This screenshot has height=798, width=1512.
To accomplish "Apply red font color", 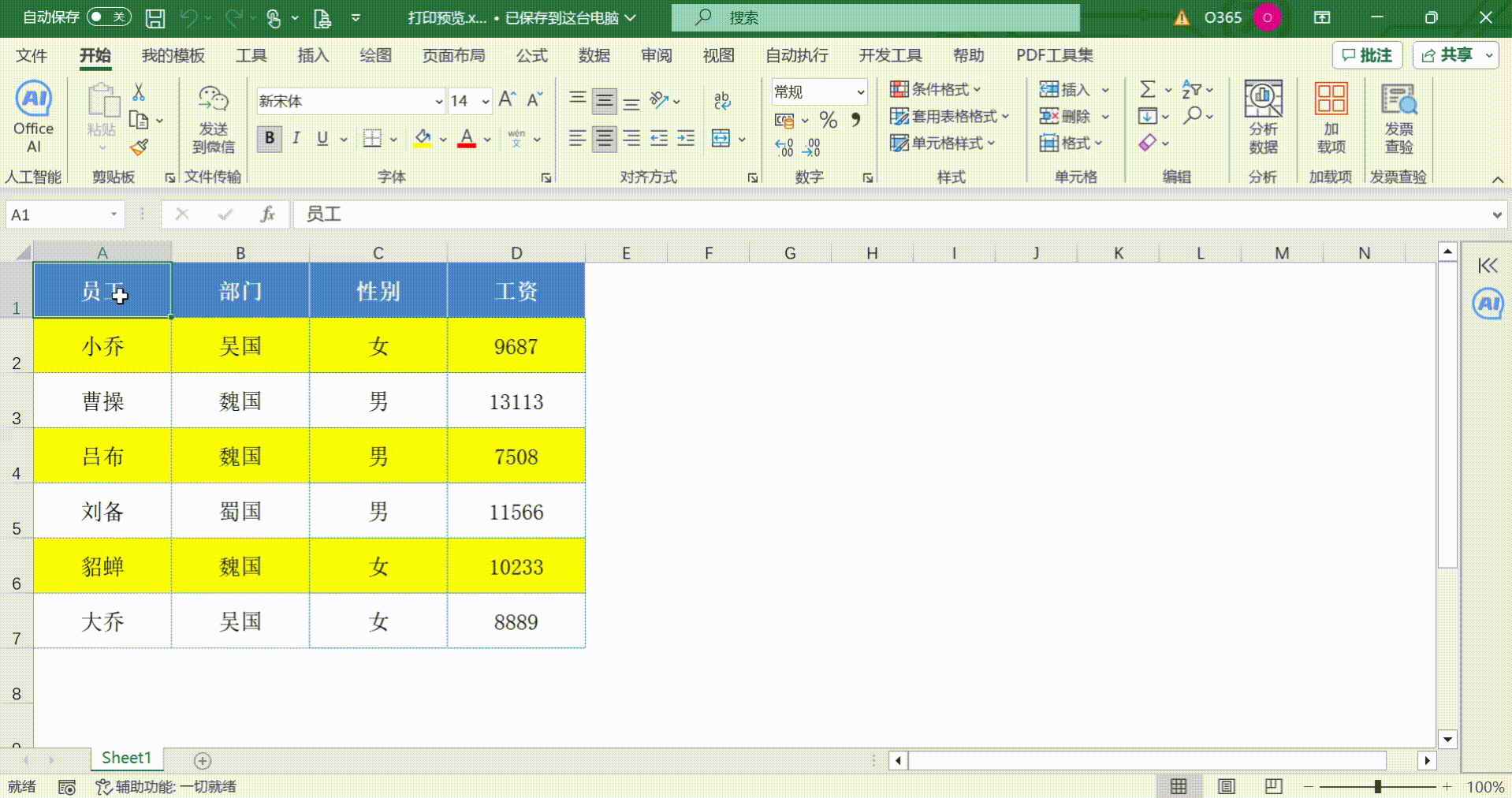I will click(x=467, y=139).
